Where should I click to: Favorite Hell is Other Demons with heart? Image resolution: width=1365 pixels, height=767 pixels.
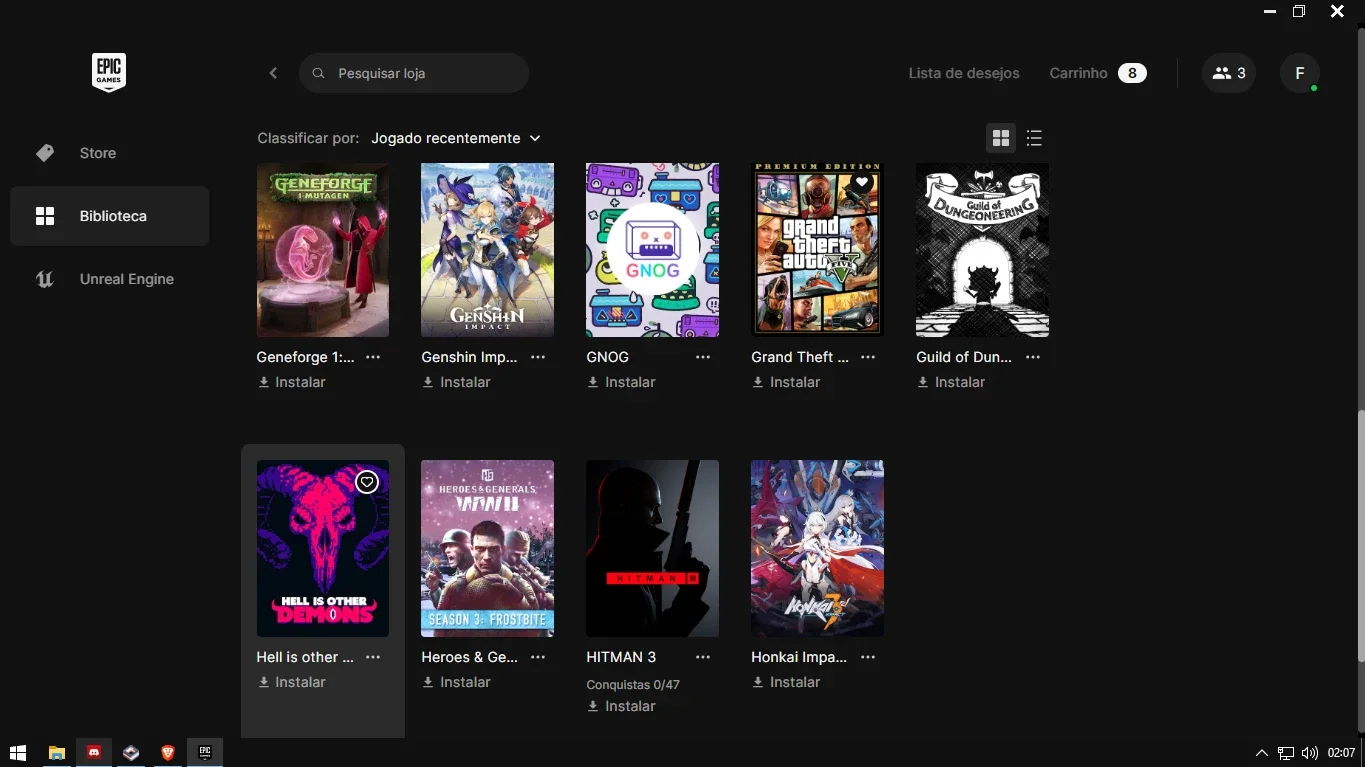point(367,482)
